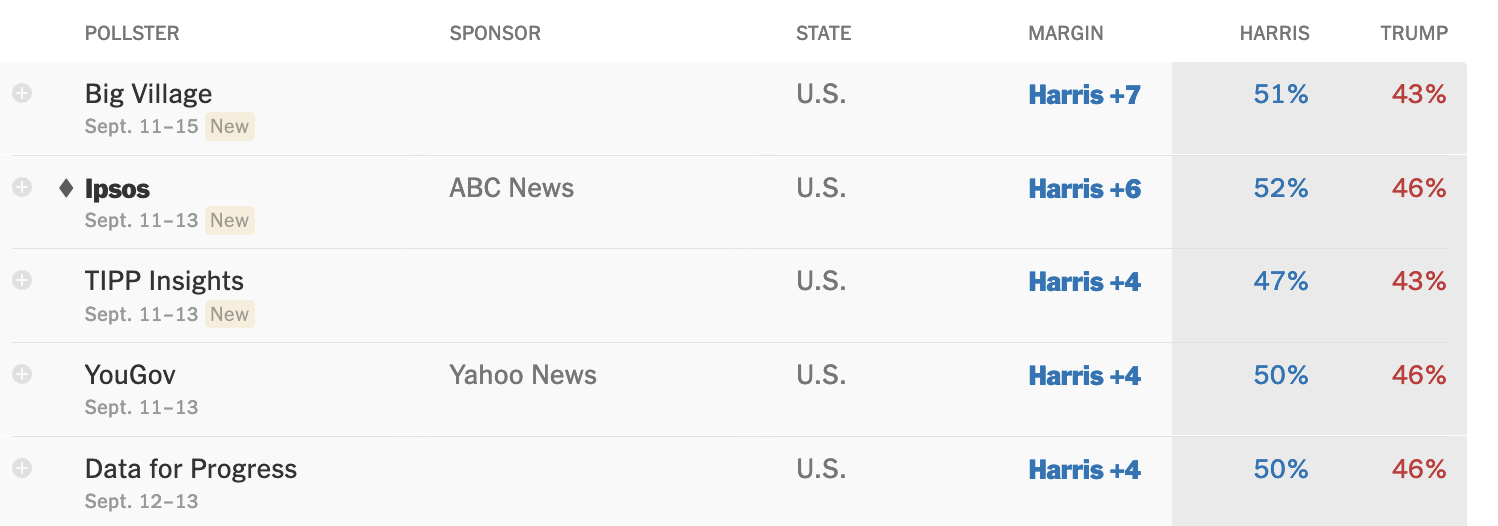Expand the Ipsos poll details

22,187
